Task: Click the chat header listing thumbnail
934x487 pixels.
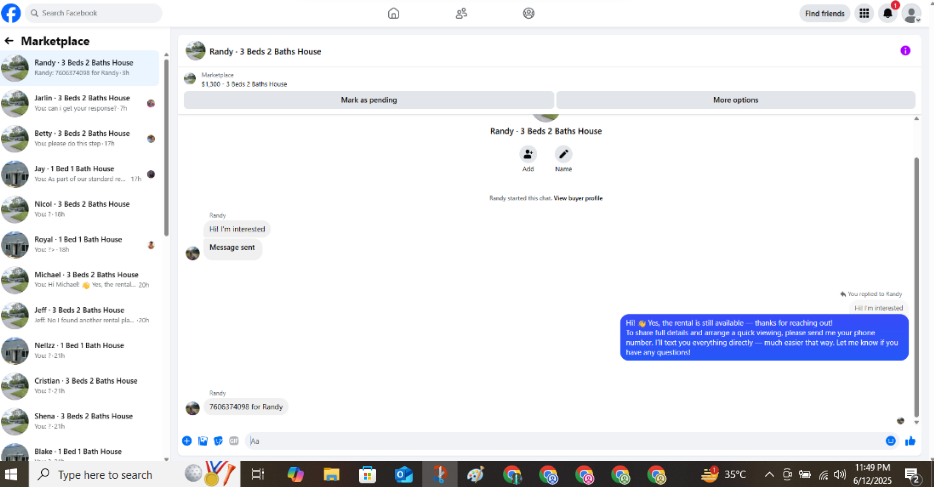Action: pyautogui.click(x=195, y=51)
